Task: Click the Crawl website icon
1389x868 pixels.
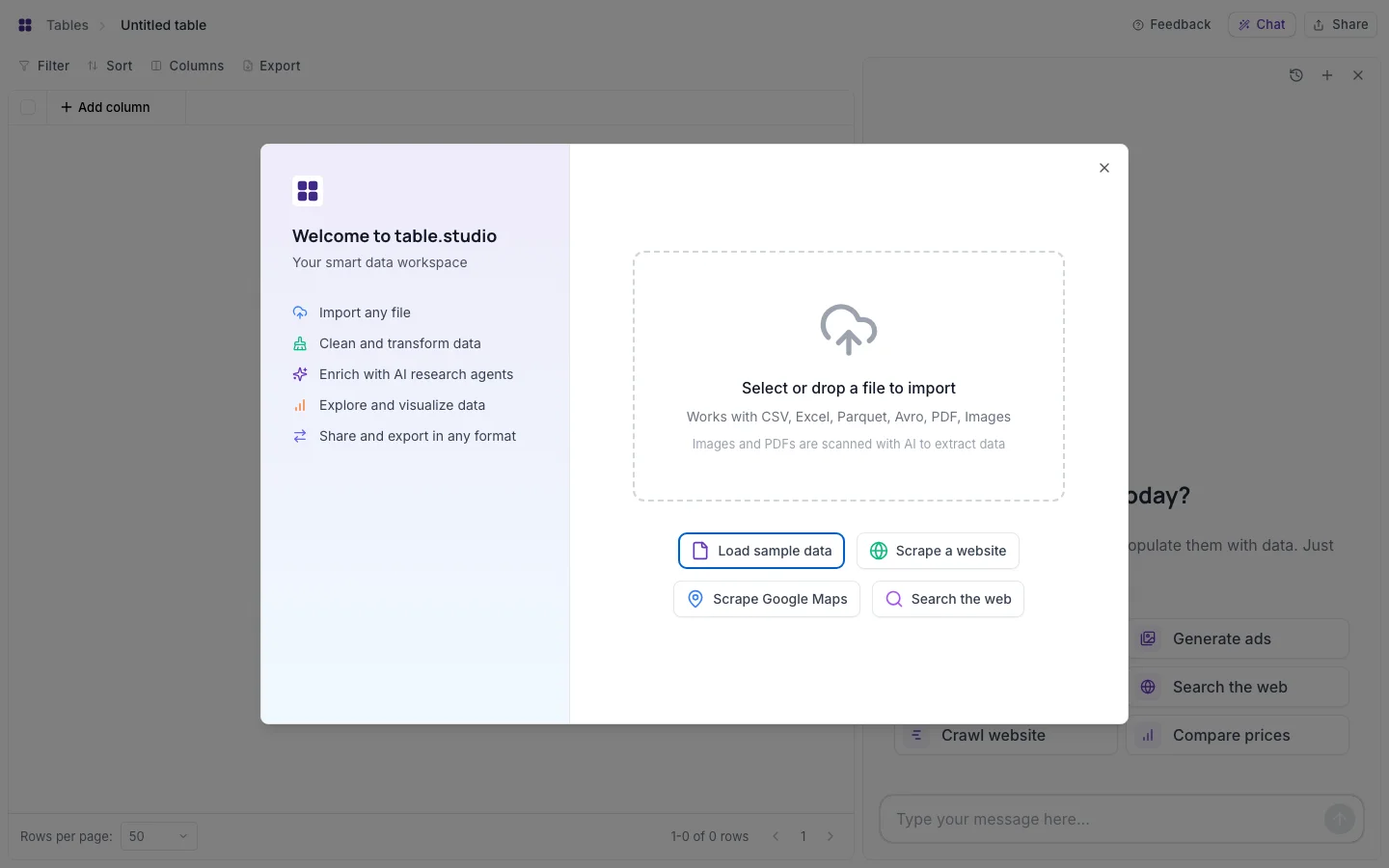Action: click(x=916, y=735)
